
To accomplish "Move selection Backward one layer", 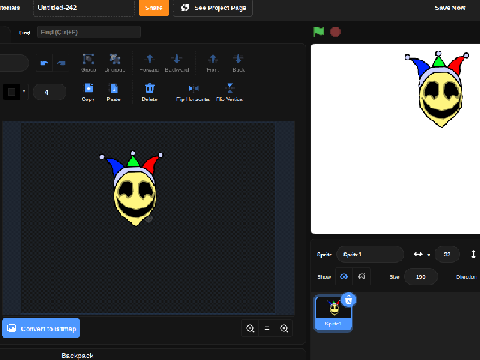I will [177, 63].
